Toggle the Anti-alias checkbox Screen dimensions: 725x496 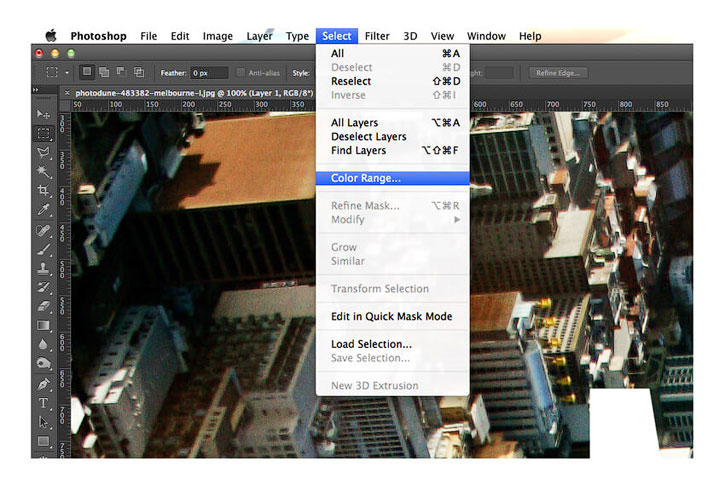click(x=240, y=73)
